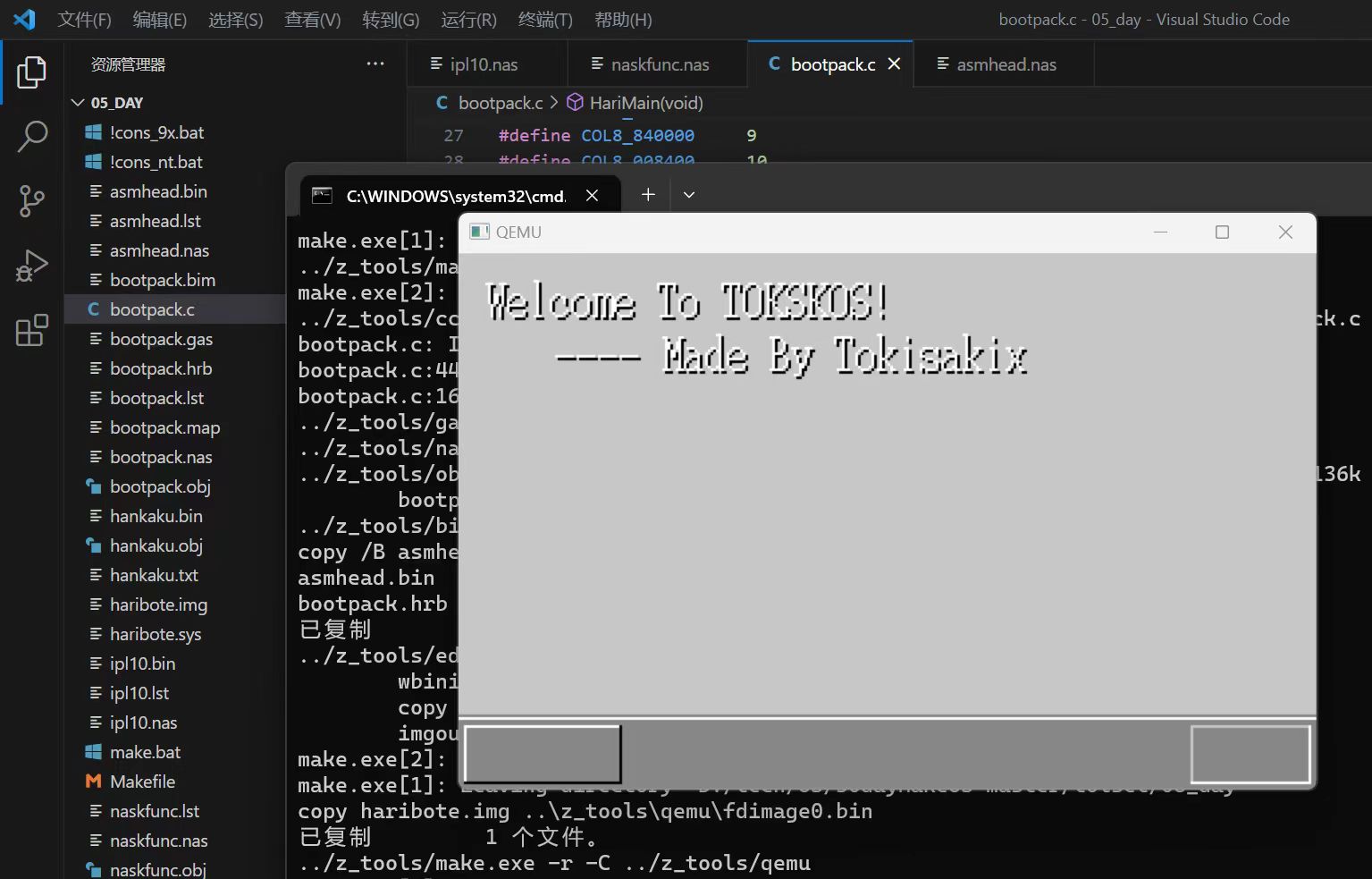Select the bootpack.c editor tab
Image resolution: width=1372 pixels, height=879 pixels.
coord(831,64)
